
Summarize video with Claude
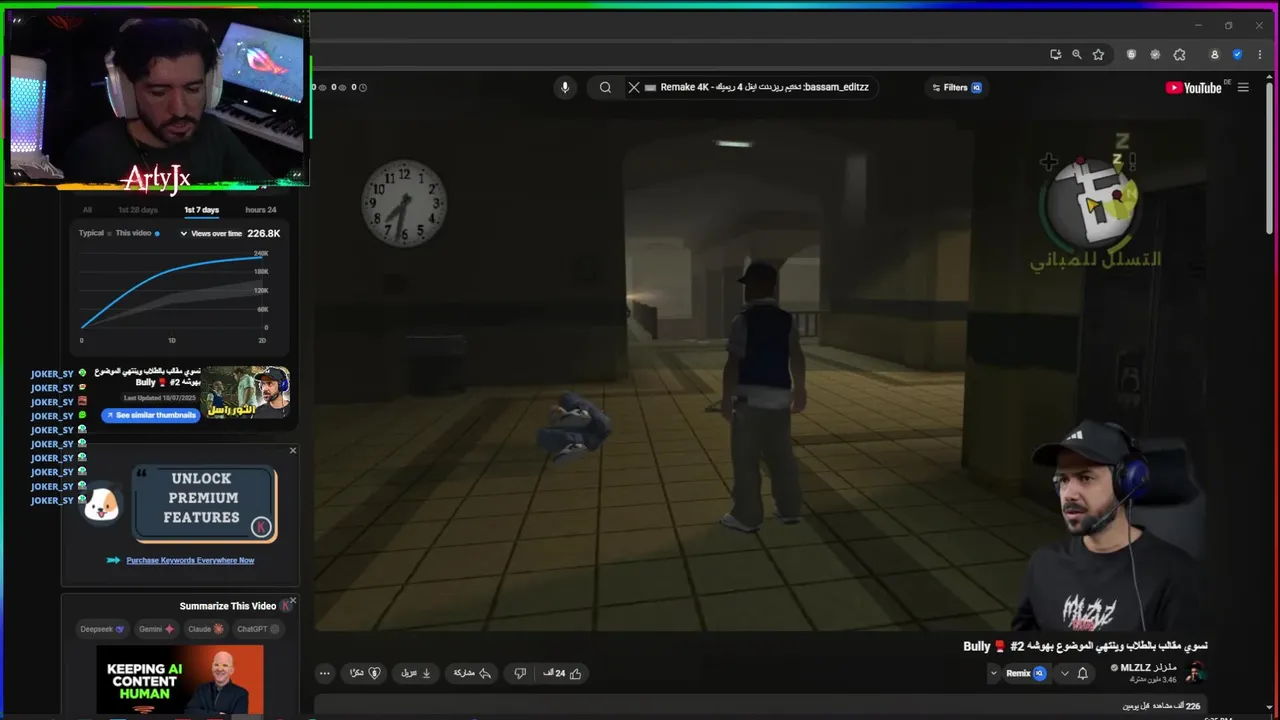tap(206, 629)
